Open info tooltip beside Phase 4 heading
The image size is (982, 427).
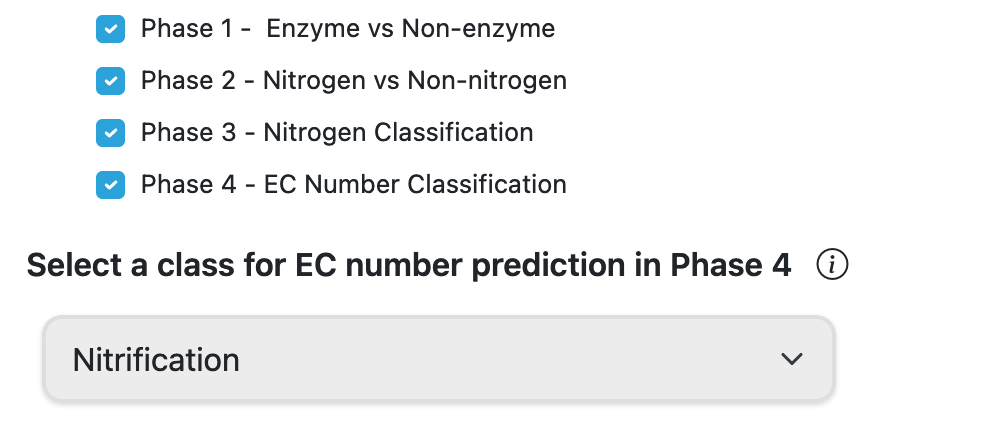(832, 265)
